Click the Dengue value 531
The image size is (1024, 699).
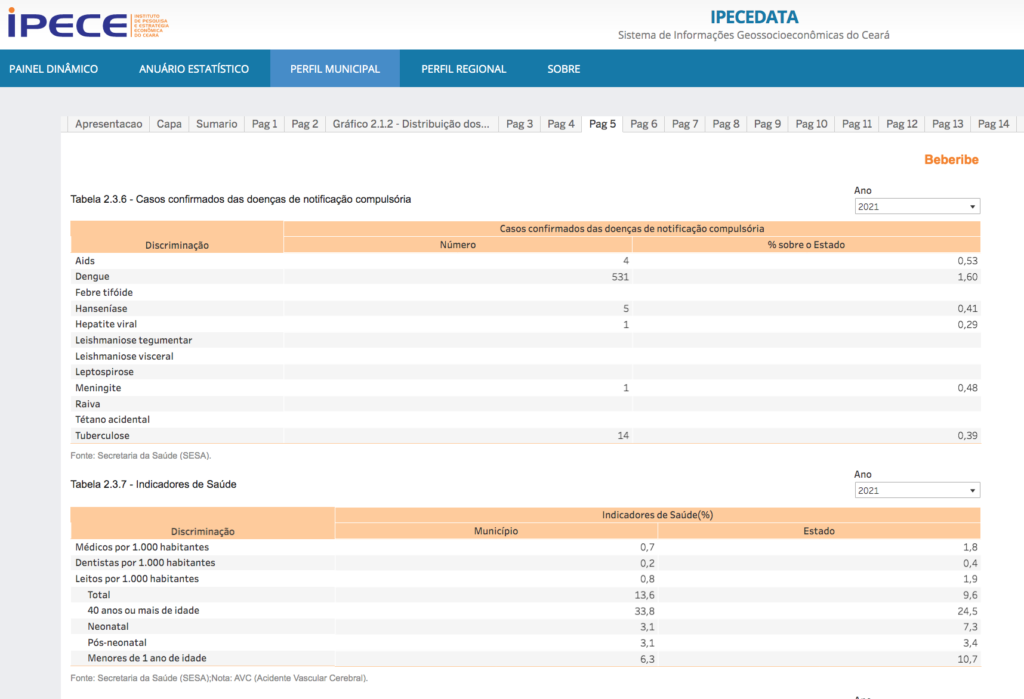[x=620, y=277]
